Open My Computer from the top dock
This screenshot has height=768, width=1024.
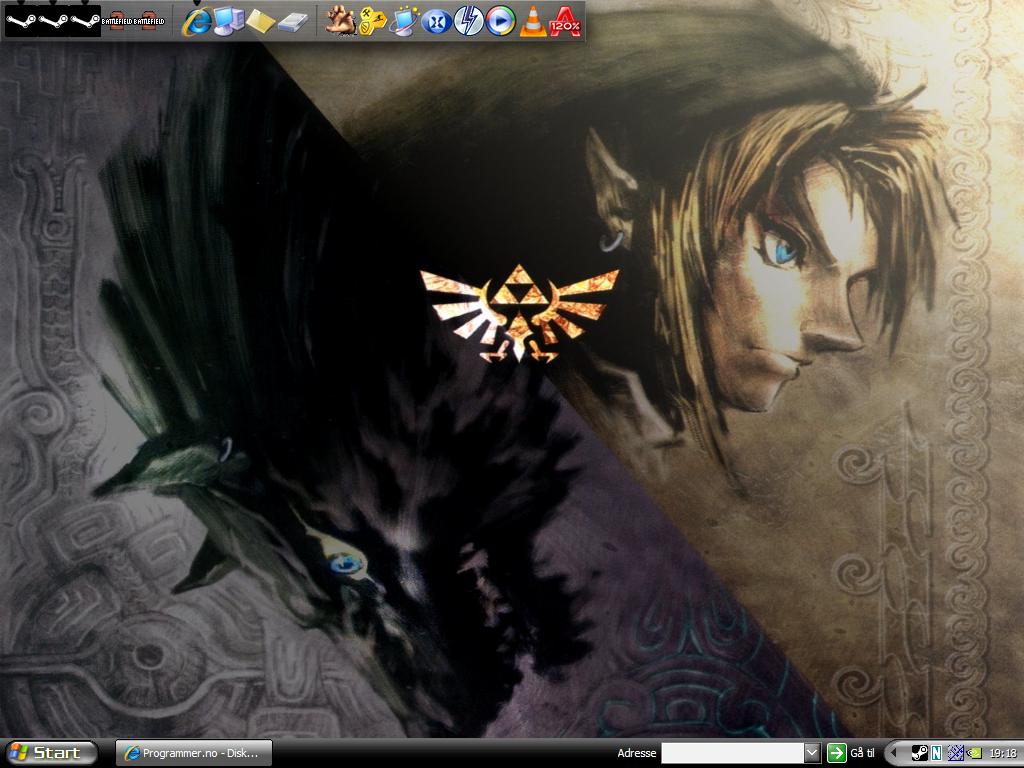click(228, 22)
